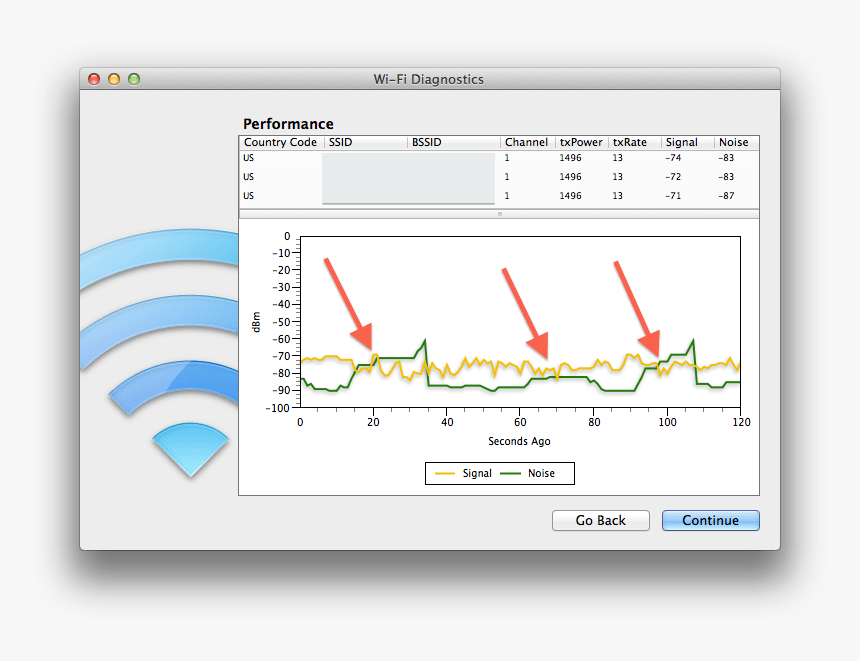Viewport: 860px width, 661px height.
Task: Close the Wi-Fi Diagnostics window
Action: click(94, 79)
